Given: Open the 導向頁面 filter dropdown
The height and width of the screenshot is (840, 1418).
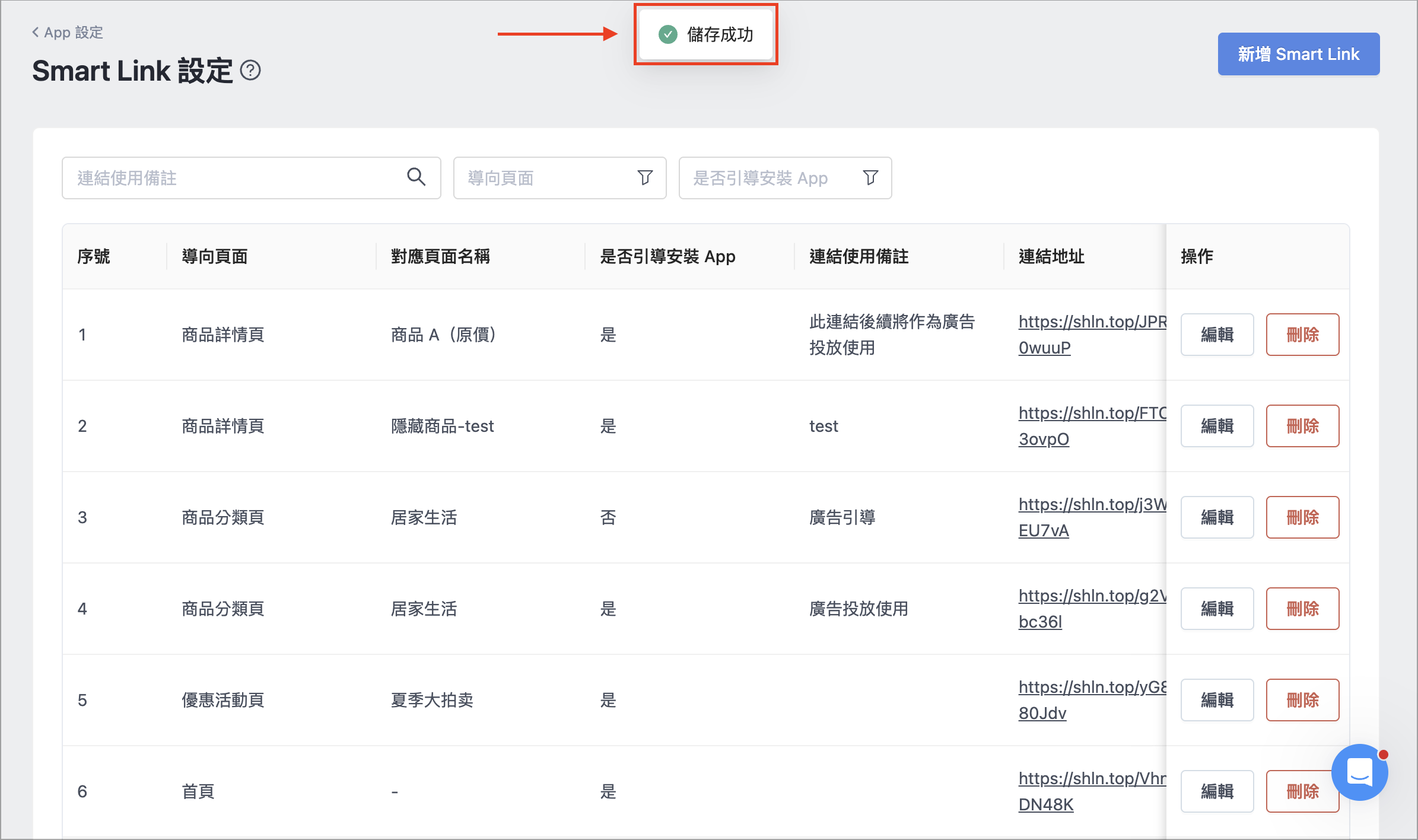Looking at the screenshot, I should (x=559, y=178).
